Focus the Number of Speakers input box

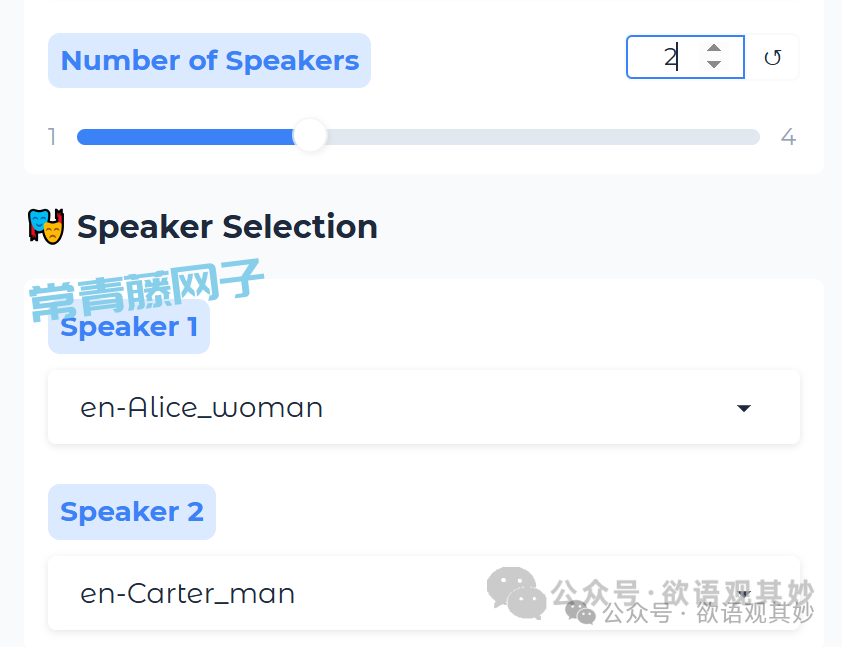click(x=665, y=57)
